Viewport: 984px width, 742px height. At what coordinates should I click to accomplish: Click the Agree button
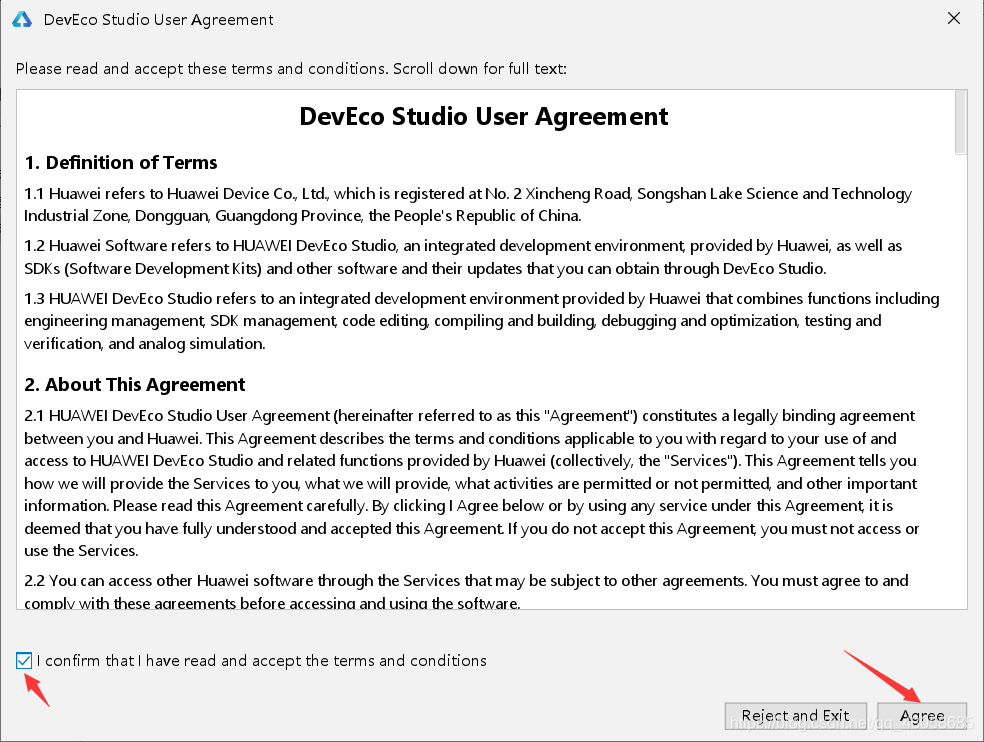click(922, 716)
